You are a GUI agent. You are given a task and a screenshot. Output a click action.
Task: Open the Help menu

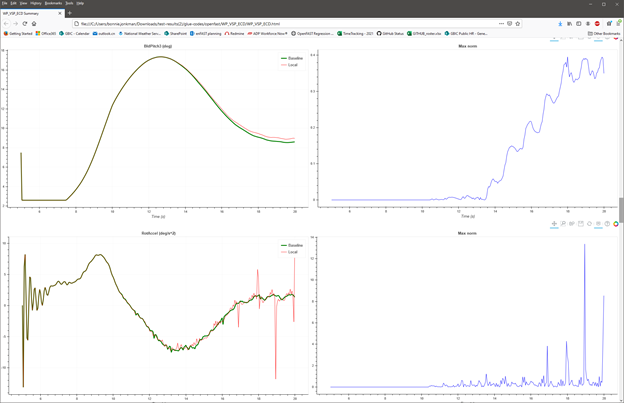pos(80,3)
